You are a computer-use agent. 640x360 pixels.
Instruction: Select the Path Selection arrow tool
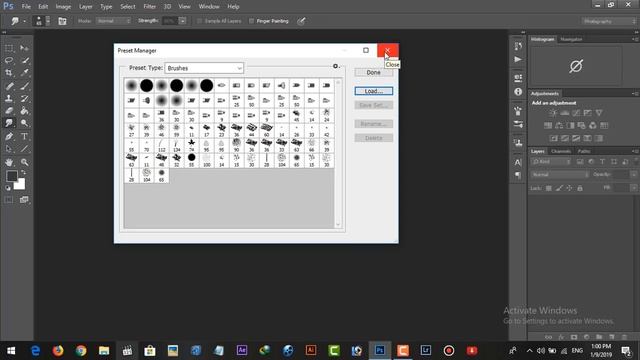9,149
